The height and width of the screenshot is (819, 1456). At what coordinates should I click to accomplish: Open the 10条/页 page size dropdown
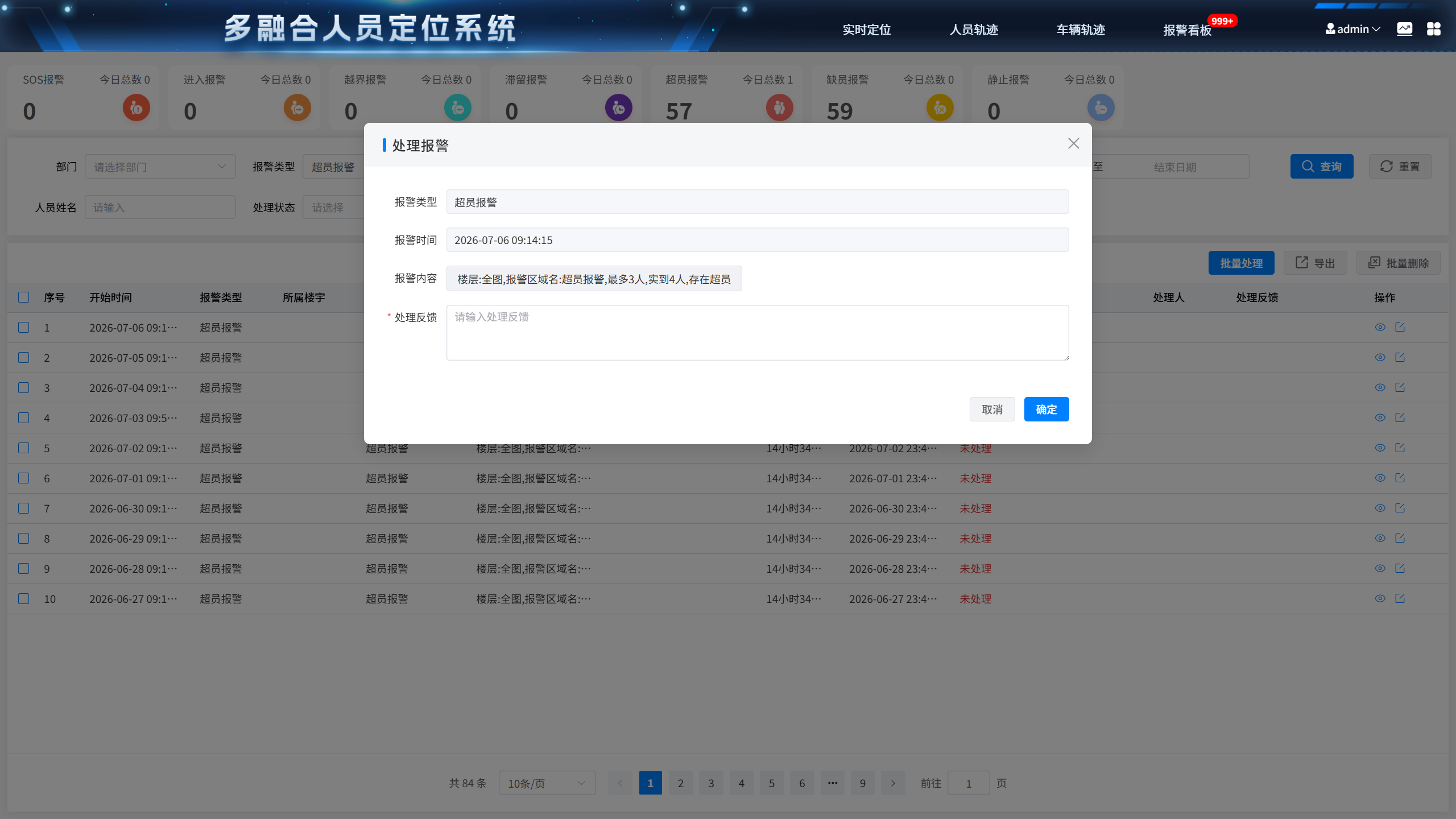[x=547, y=783]
